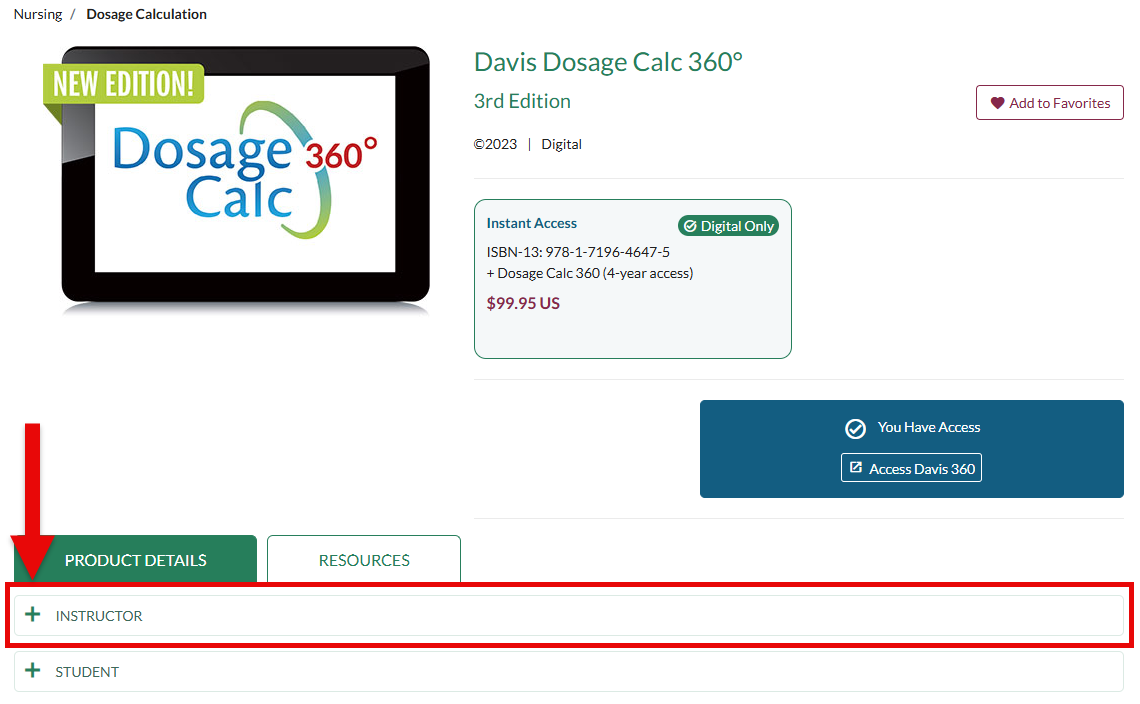
Task: Open the Nursing breadcrumb link
Action: [x=38, y=14]
